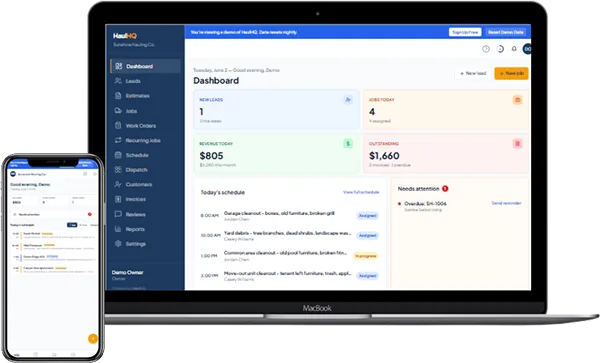Click the Revenue Today dollar icon
600x363 pixels.
tap(348, 143)
